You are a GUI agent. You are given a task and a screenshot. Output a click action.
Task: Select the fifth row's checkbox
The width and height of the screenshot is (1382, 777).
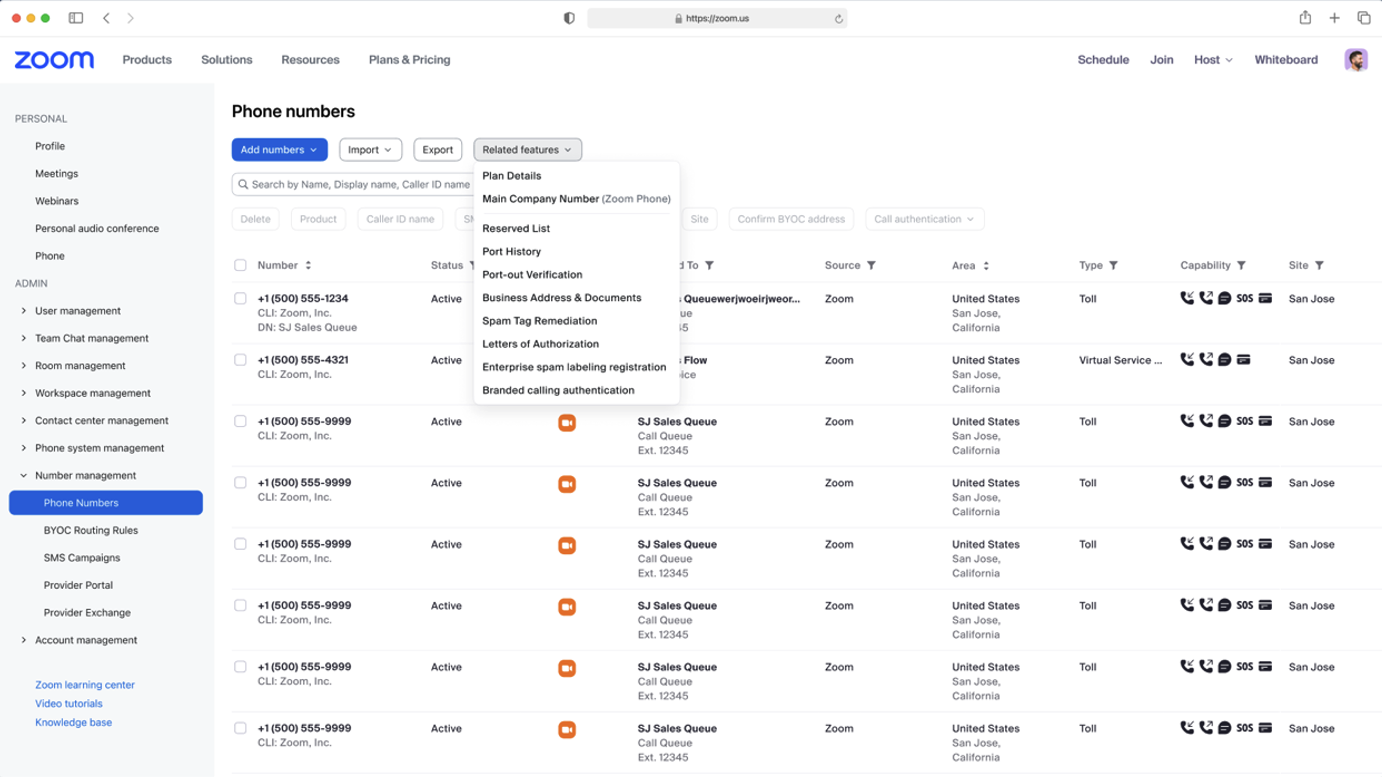240,544
